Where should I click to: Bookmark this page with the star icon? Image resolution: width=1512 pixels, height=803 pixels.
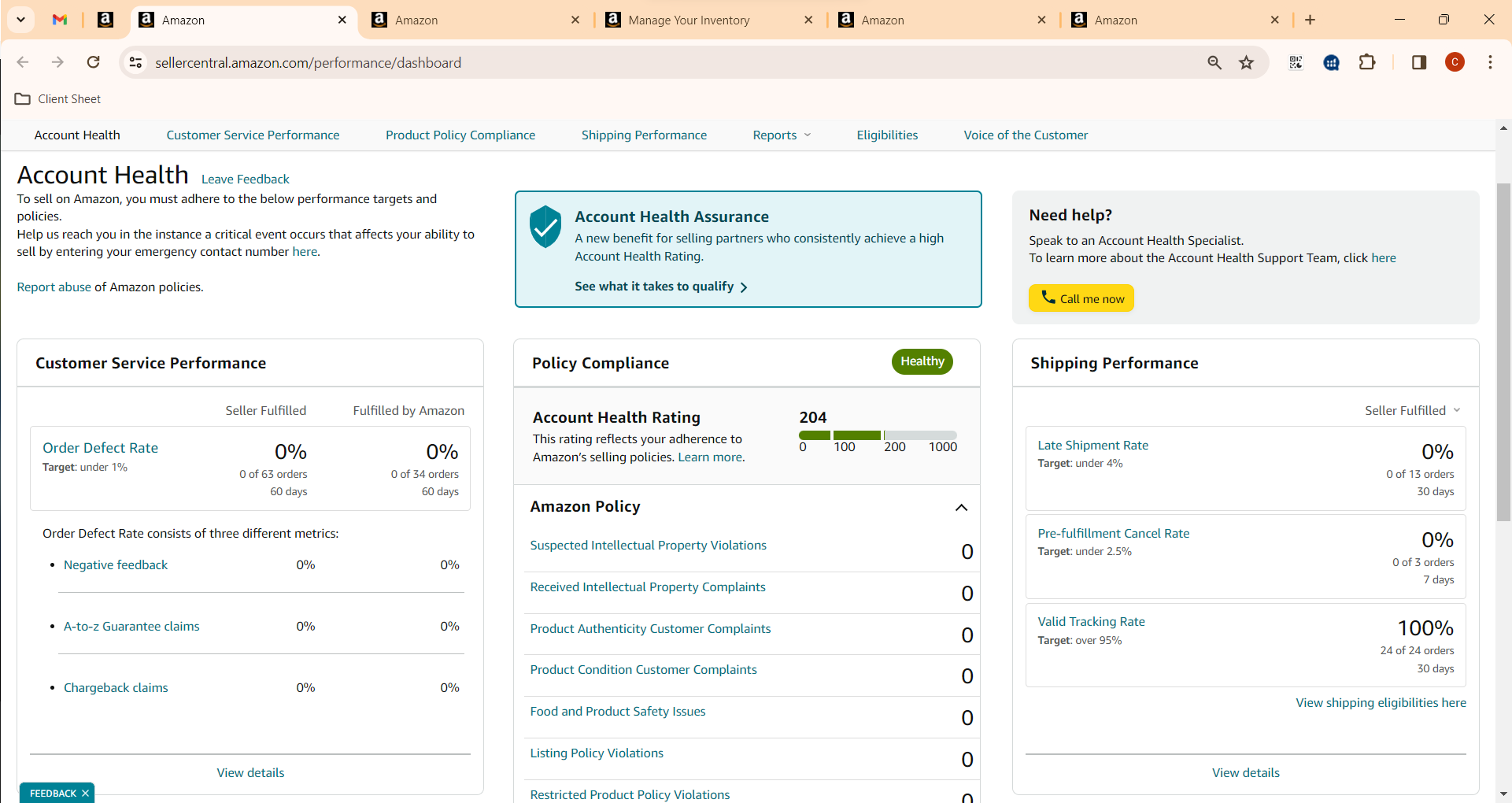[x=1246, y=62]
